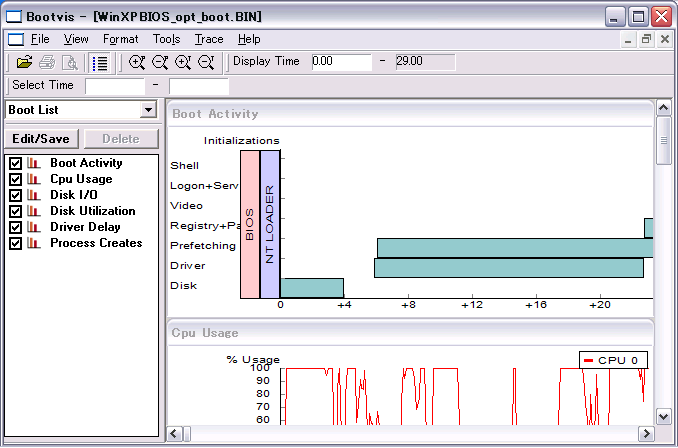Toggle the boot list pane icon
678x448 pixels.
click(x=100, y=63)
